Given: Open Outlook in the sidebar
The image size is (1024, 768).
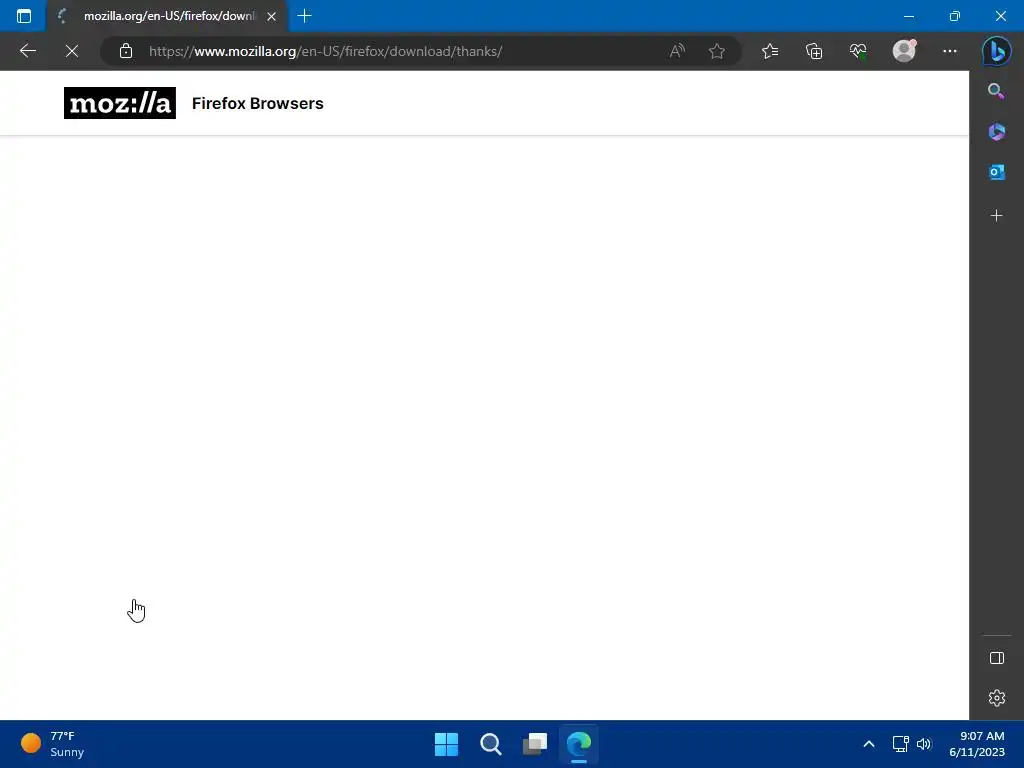Looking at the screenshot, I should pyautogui.click(x=996, y=172).
